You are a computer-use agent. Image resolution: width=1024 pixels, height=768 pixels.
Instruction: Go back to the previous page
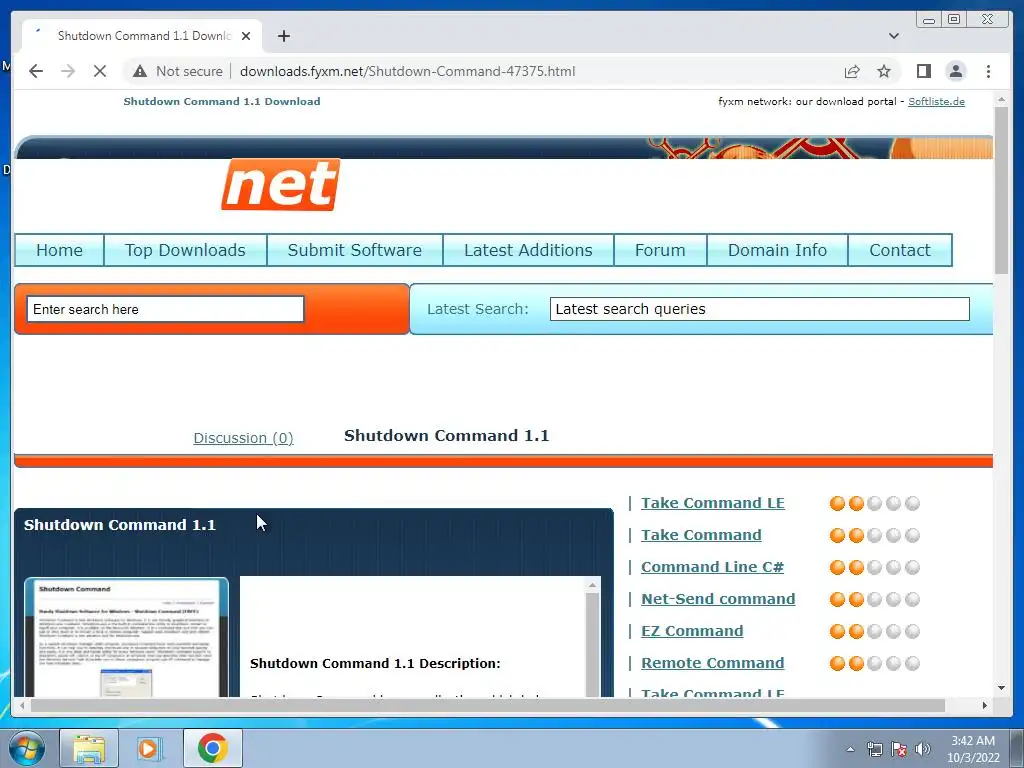pyautogui.click(x=36, y=71)
